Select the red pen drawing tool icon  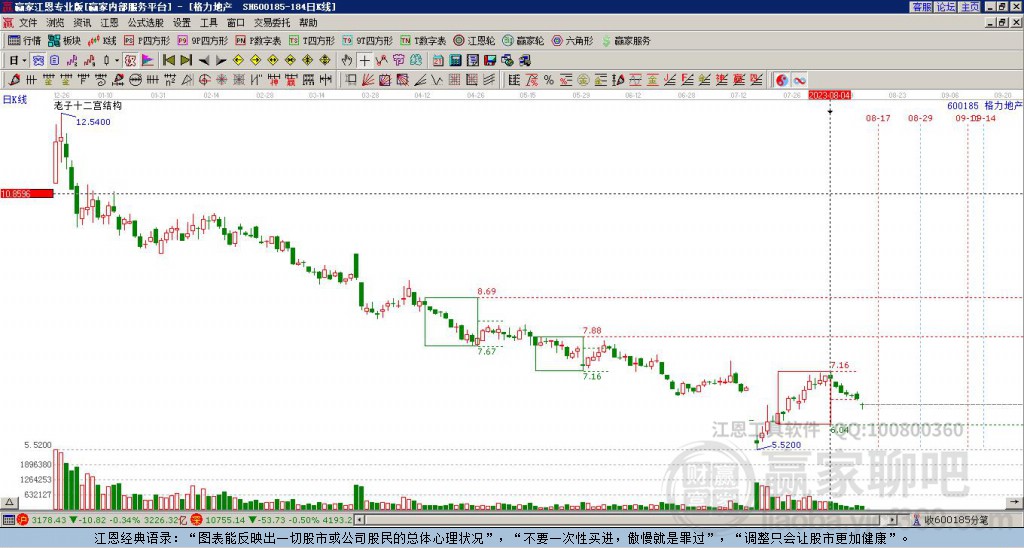click(14, 80)
